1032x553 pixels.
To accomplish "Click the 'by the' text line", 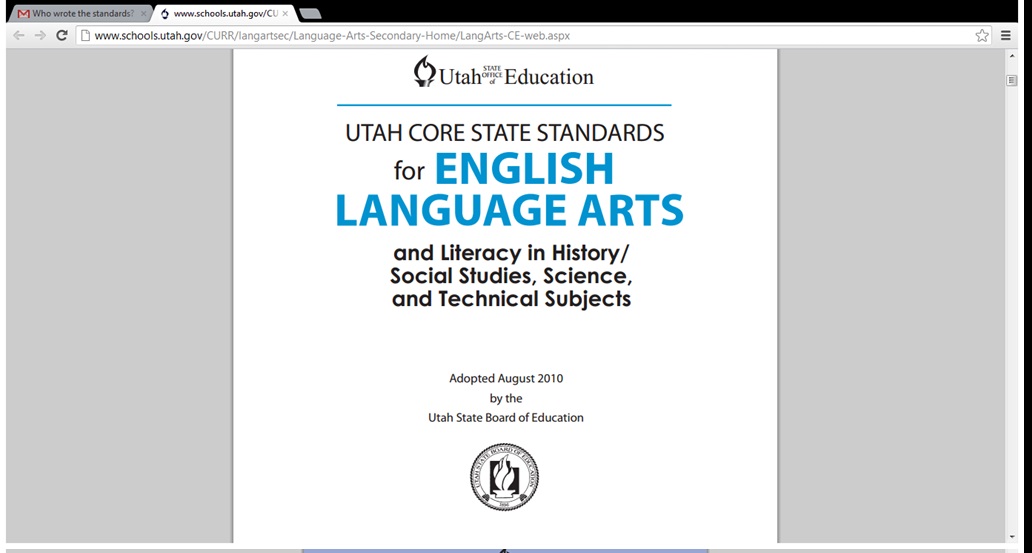I will (x=506, y=398).
